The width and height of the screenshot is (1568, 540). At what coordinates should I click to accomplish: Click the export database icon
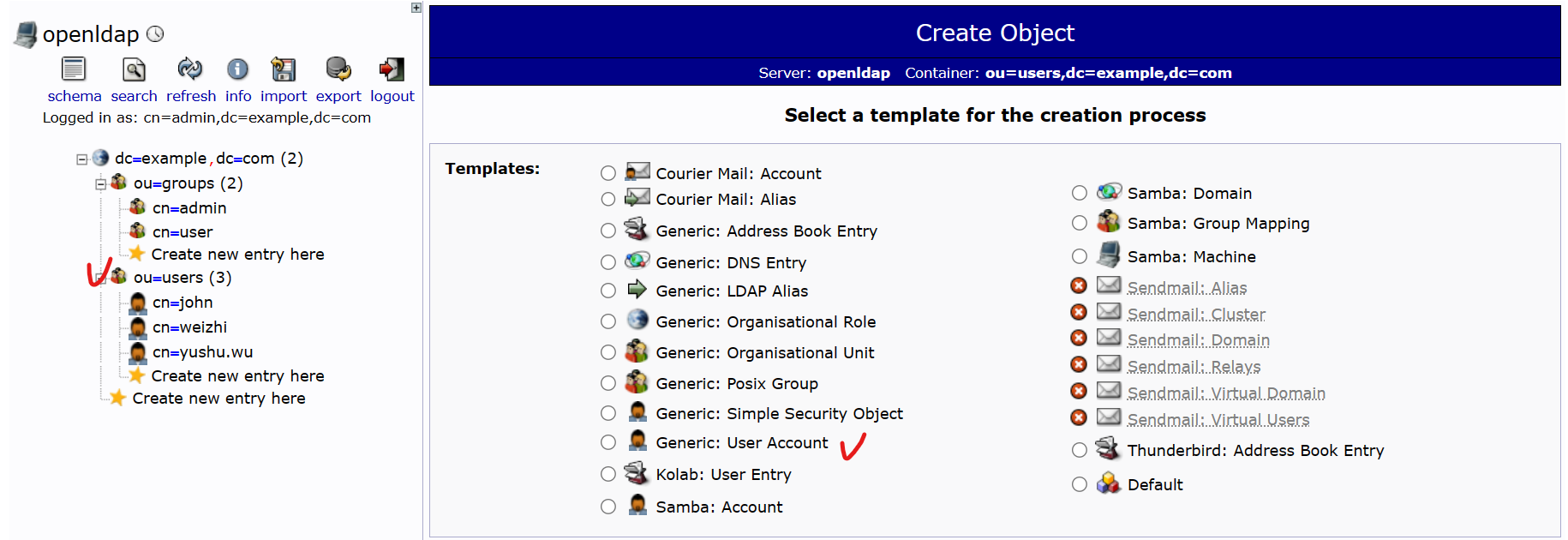[338, 69]
